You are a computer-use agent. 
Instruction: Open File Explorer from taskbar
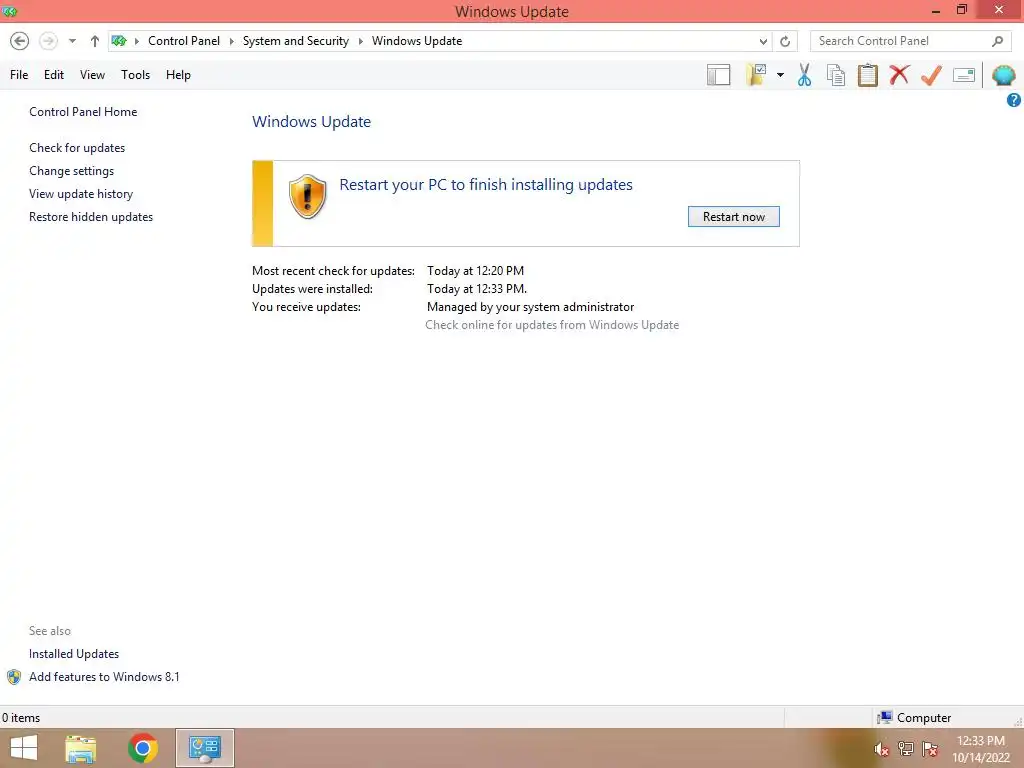coord(81,748)
